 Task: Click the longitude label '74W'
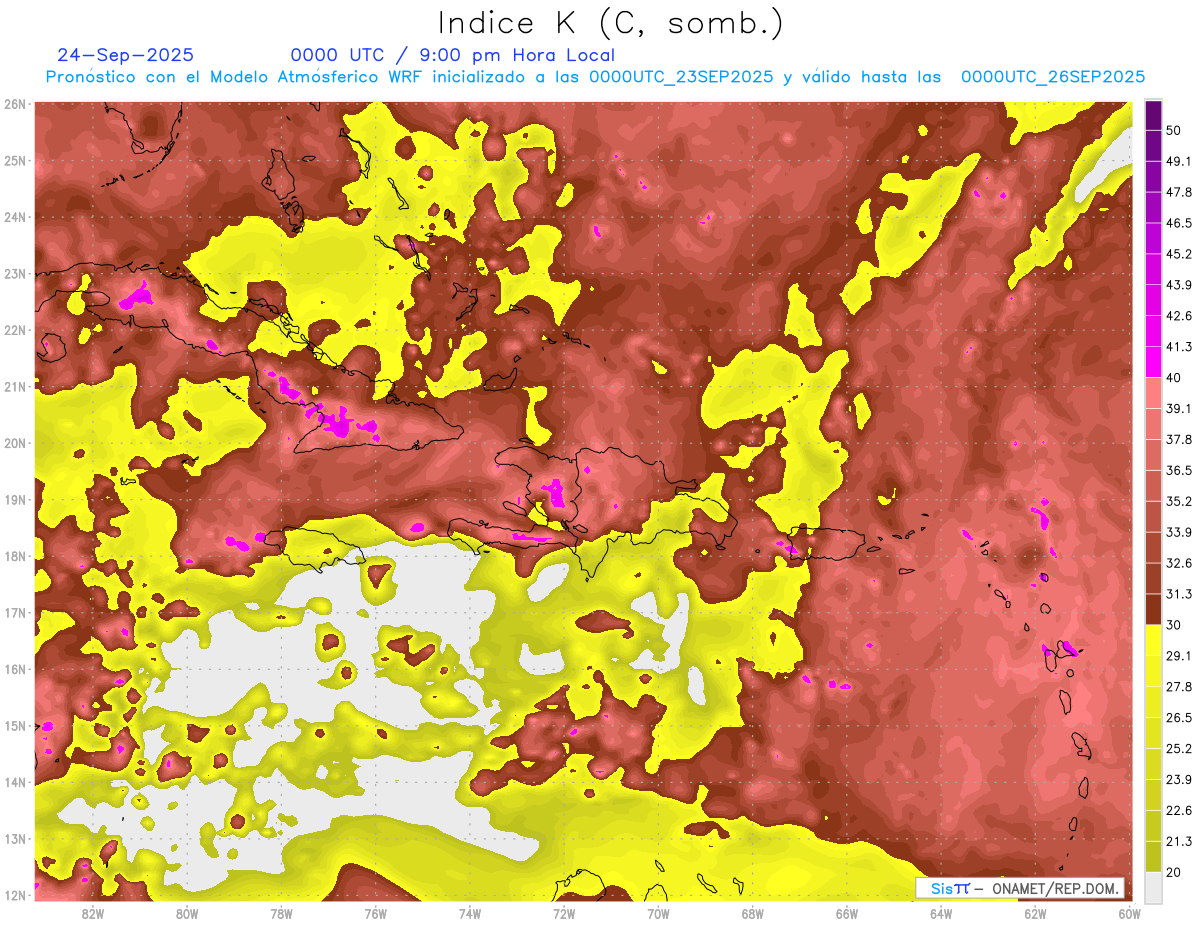[x=470, y=913]
